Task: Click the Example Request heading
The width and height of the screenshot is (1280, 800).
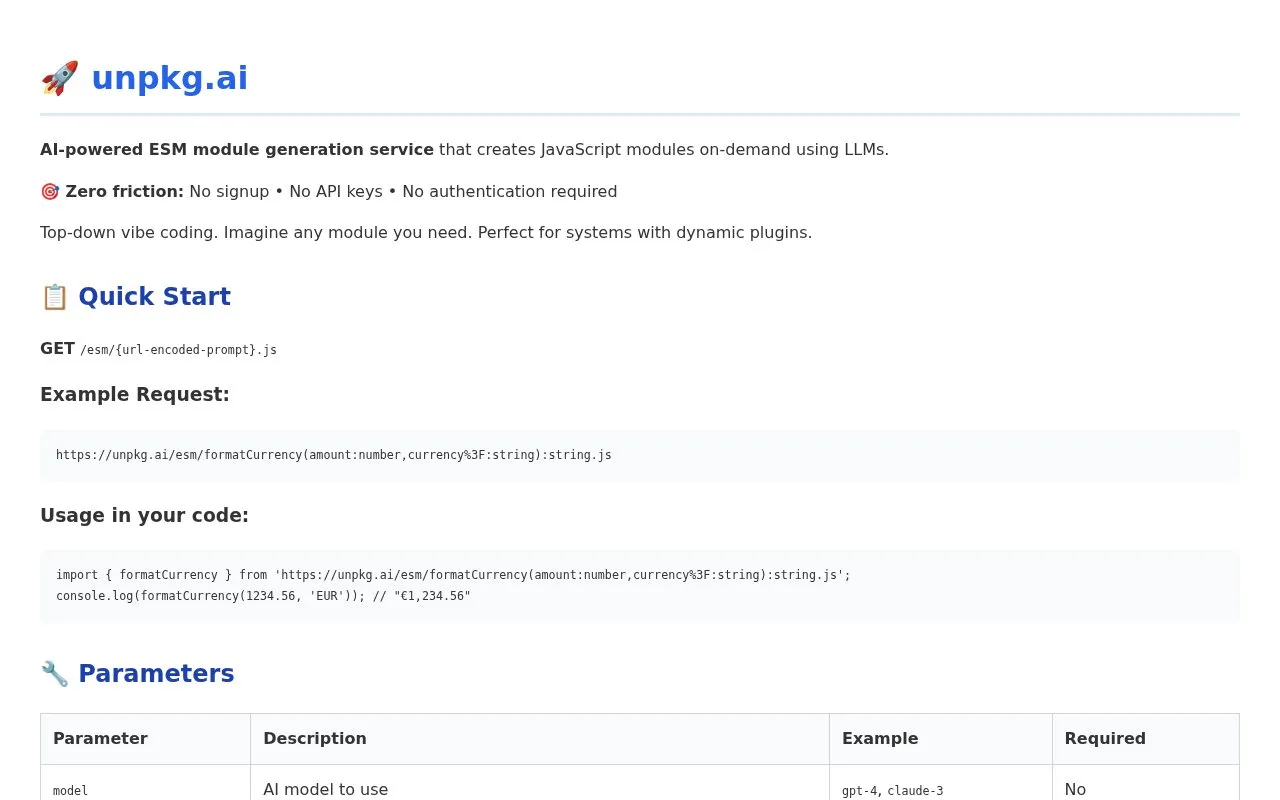Action: [x=135, y=394]
